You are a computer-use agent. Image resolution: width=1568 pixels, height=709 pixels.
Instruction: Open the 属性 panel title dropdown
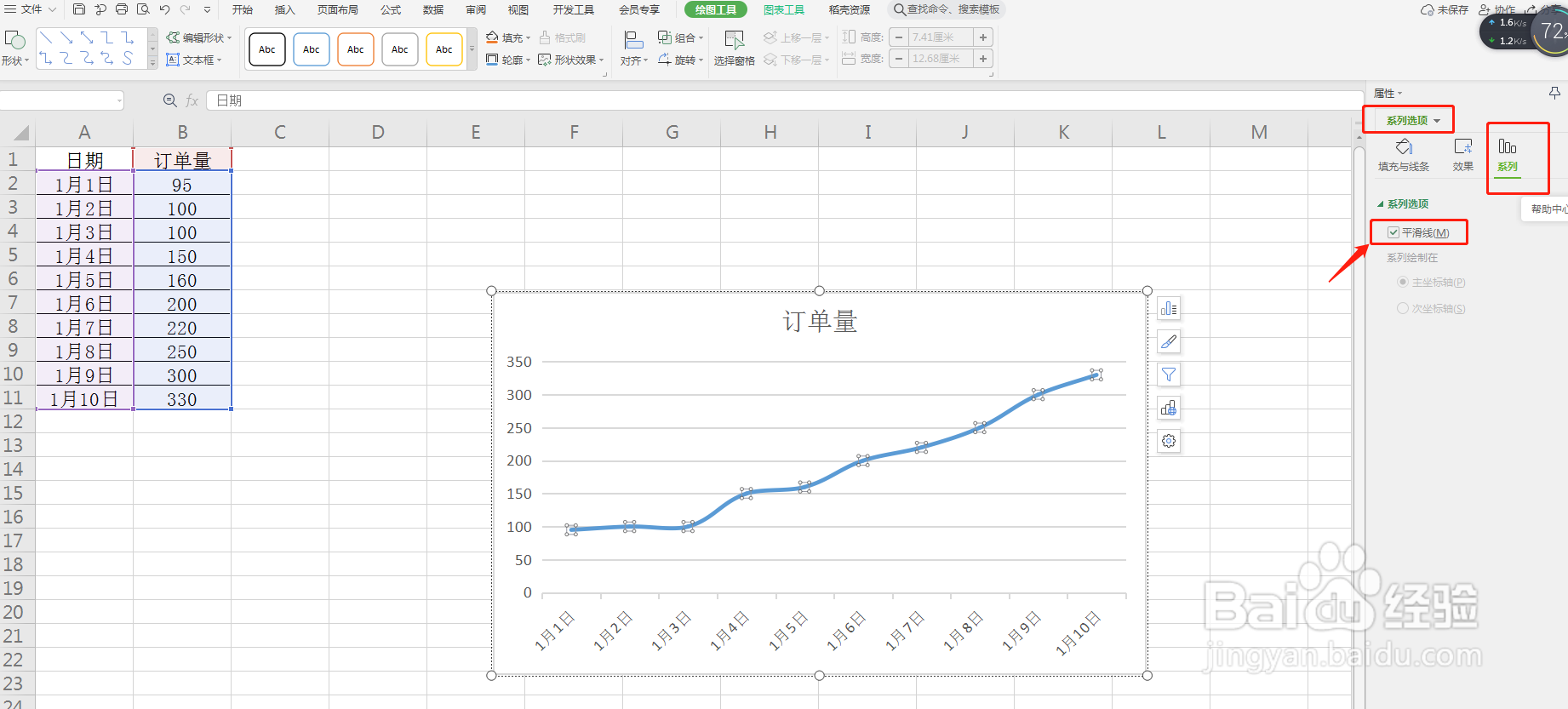click(1388, 93)
